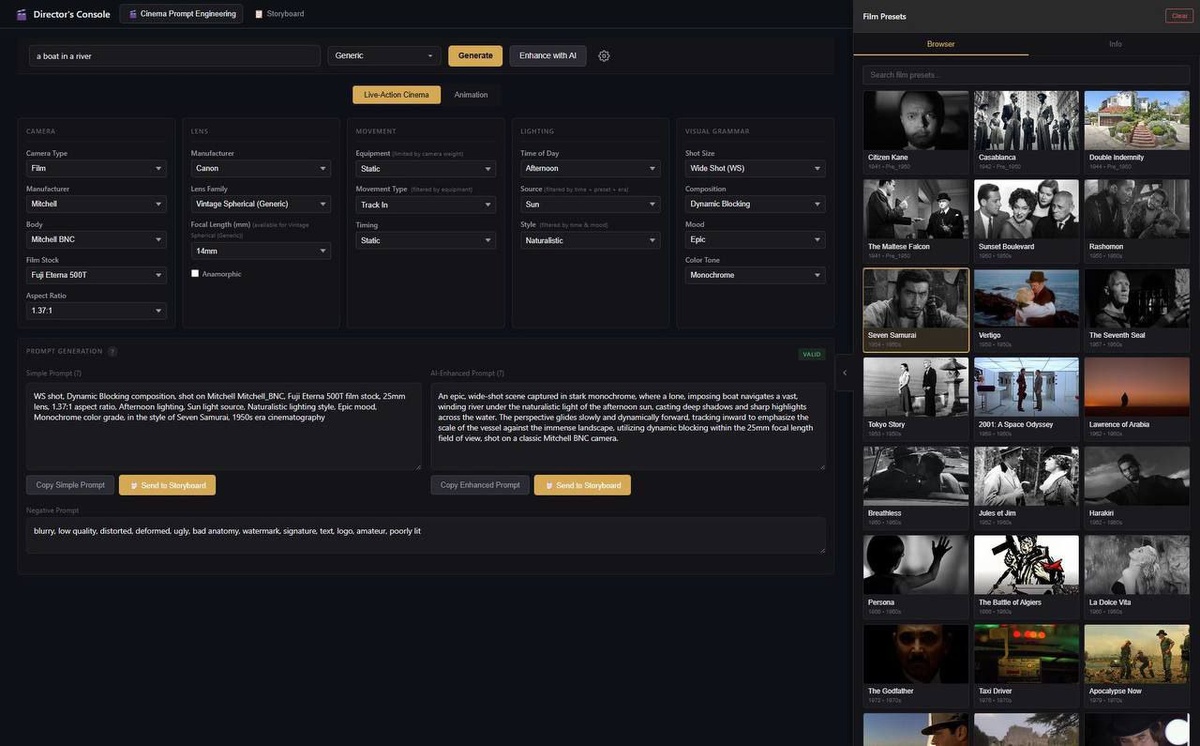
Task: Click the round floating button at bottom right
Action: coord(1177,731)
